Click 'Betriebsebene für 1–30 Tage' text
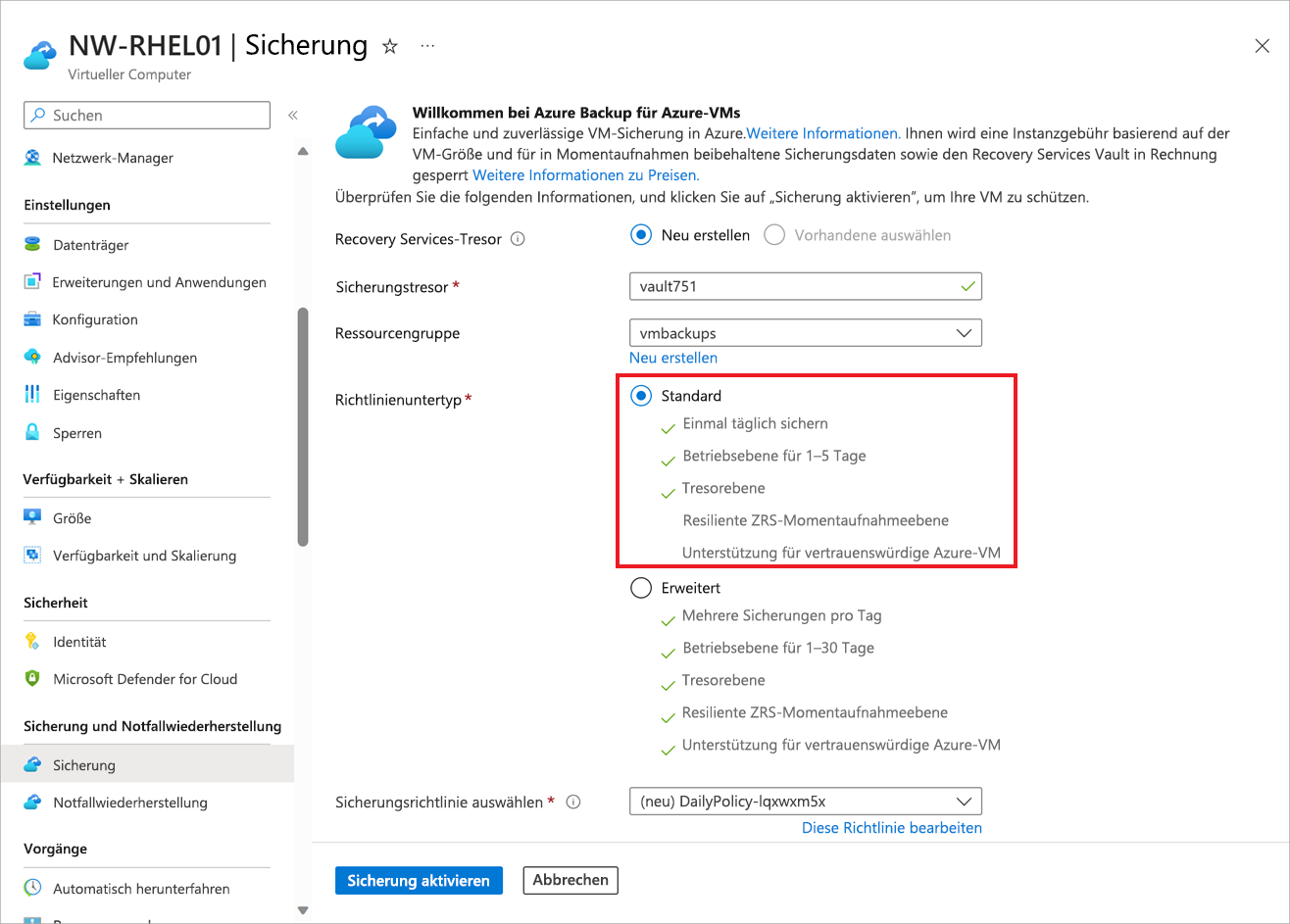Image resolution: width=1290 pixels, height=924 pixels. click(x=778, y=648)
